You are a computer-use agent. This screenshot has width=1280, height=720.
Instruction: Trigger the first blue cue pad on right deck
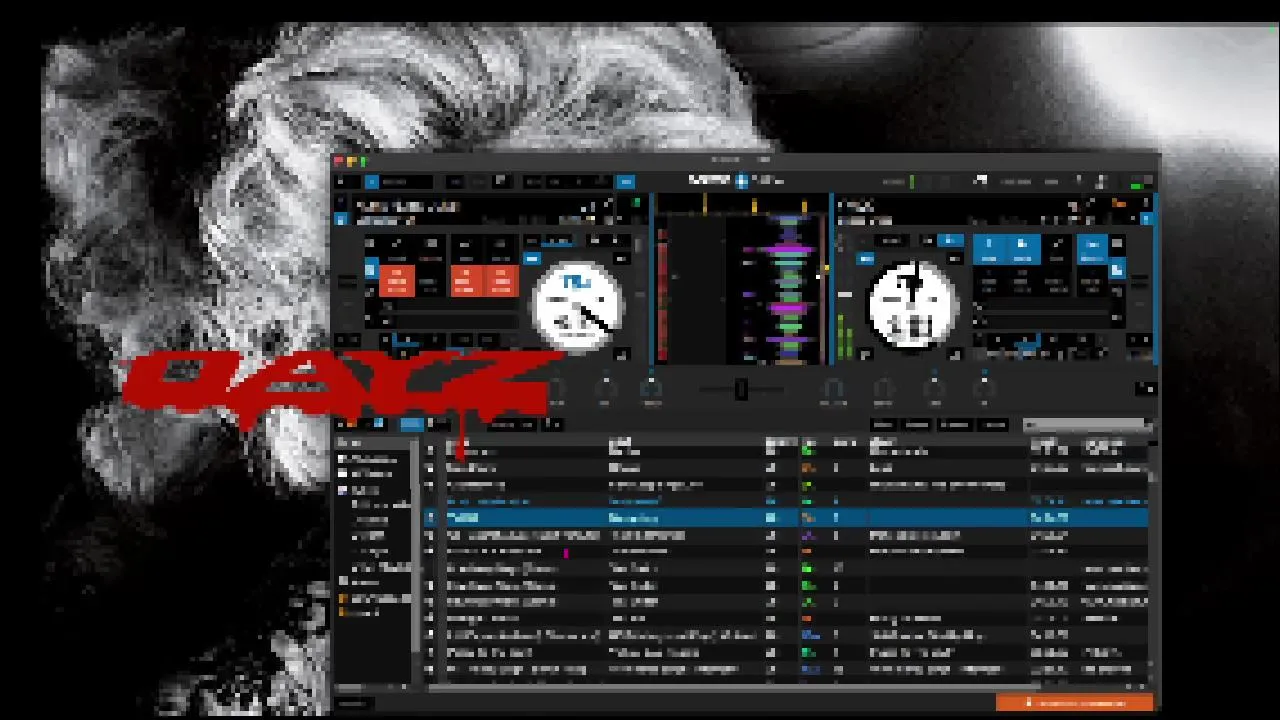989,250
